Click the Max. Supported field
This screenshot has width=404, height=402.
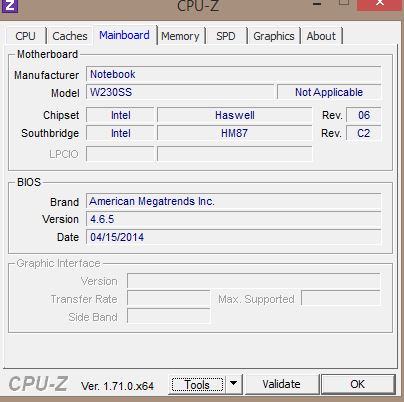341,298
